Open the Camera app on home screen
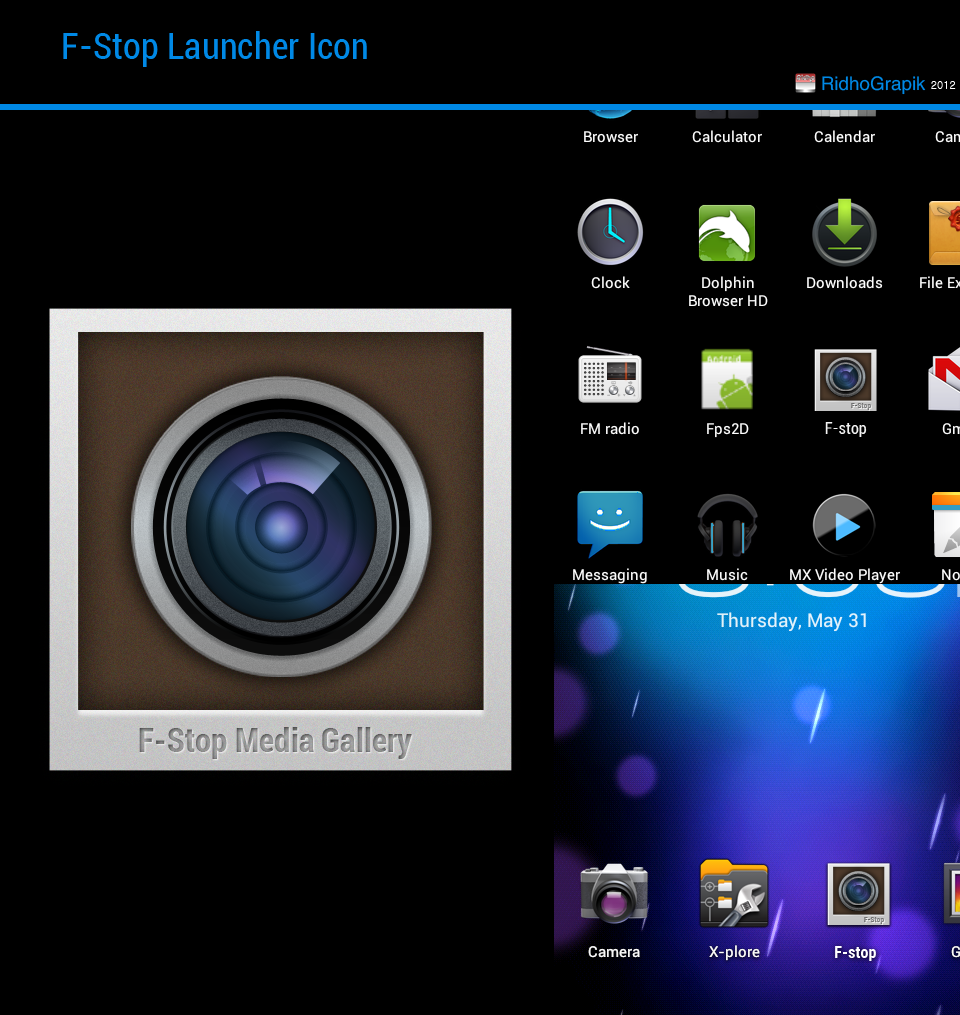The height and width of the screenshot is (1015, 960). coord(614,894)
